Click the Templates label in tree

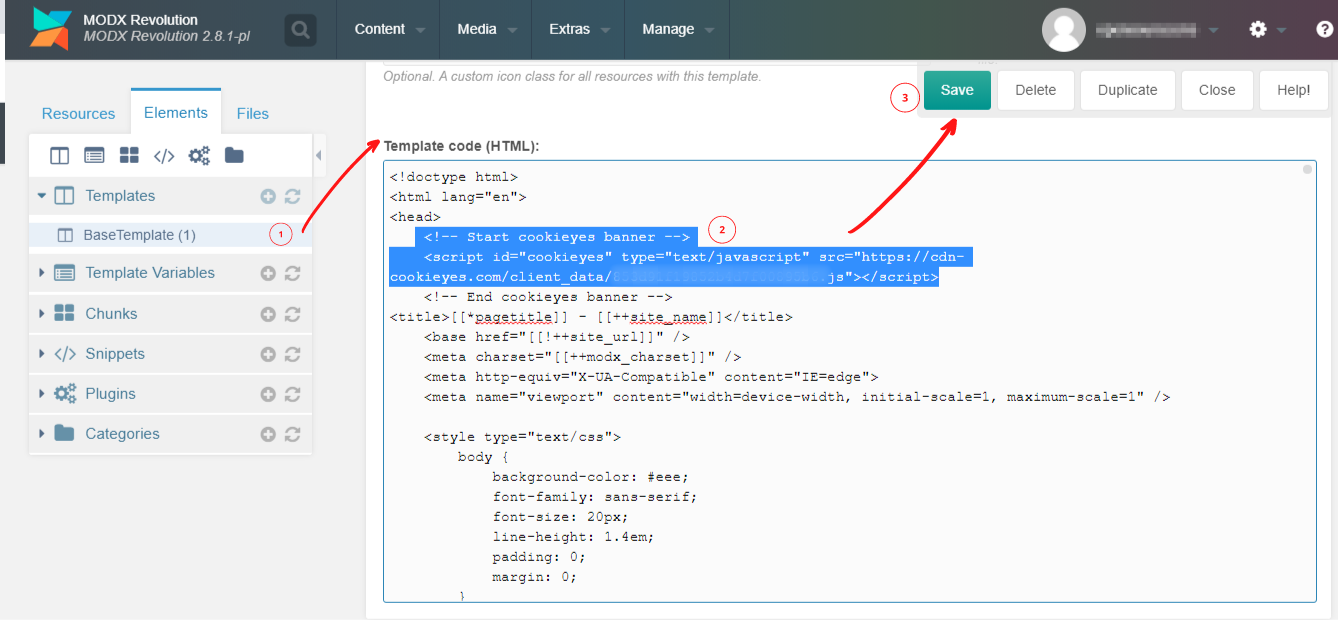(120, 196)
